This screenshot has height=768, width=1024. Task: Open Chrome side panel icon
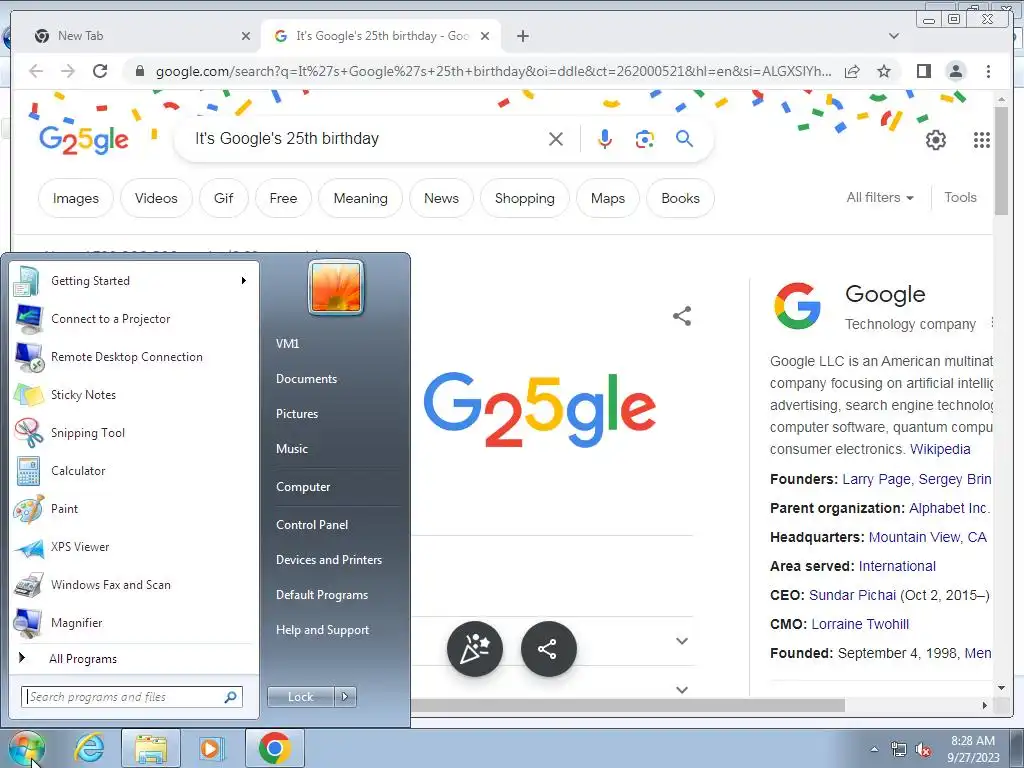(923, 71)
